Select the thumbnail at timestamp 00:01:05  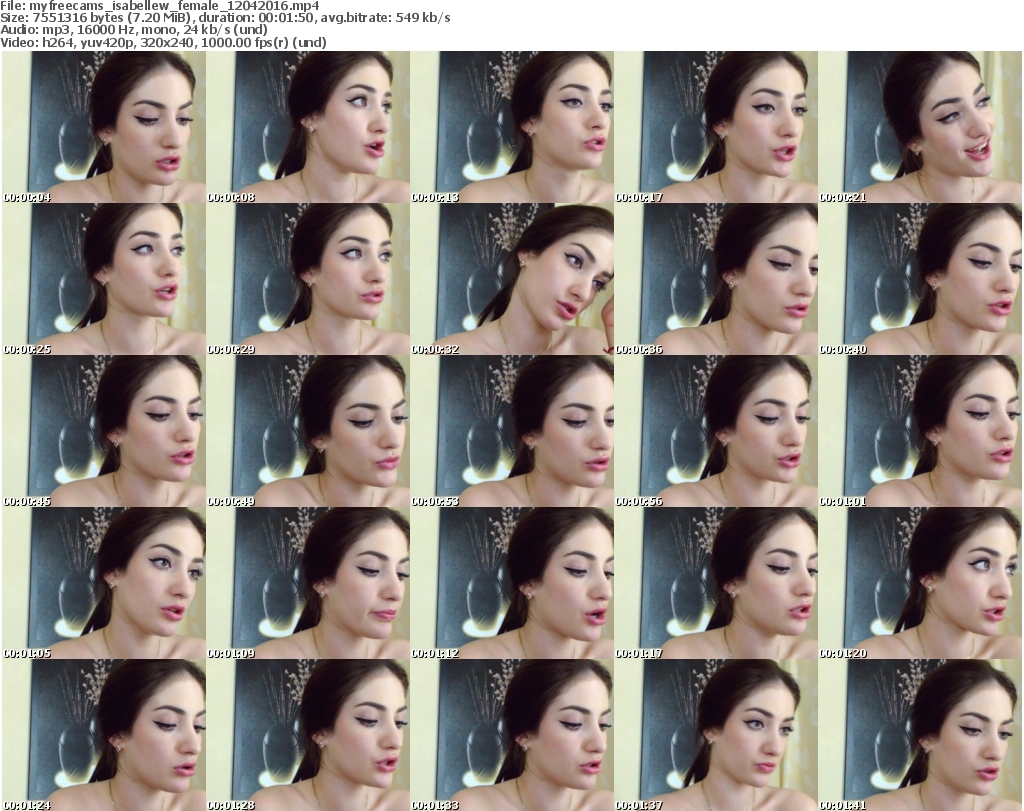[104, 583]
